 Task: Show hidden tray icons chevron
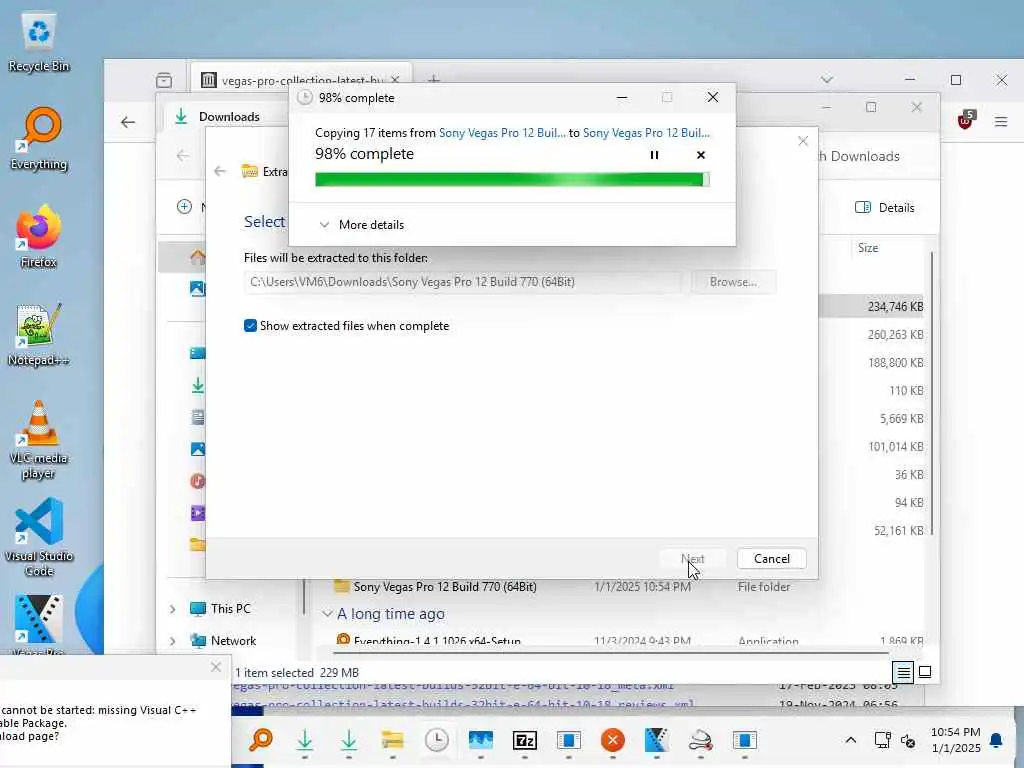(850, 740)
